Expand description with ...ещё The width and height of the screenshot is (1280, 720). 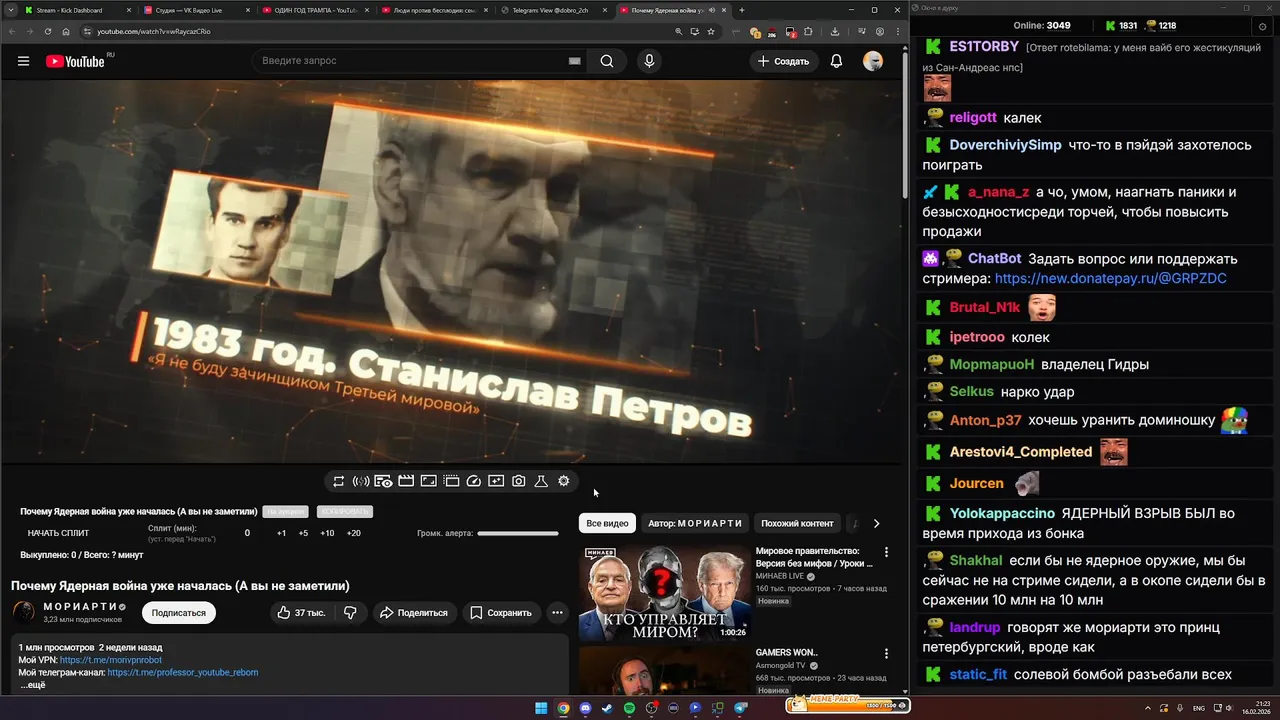33,685
